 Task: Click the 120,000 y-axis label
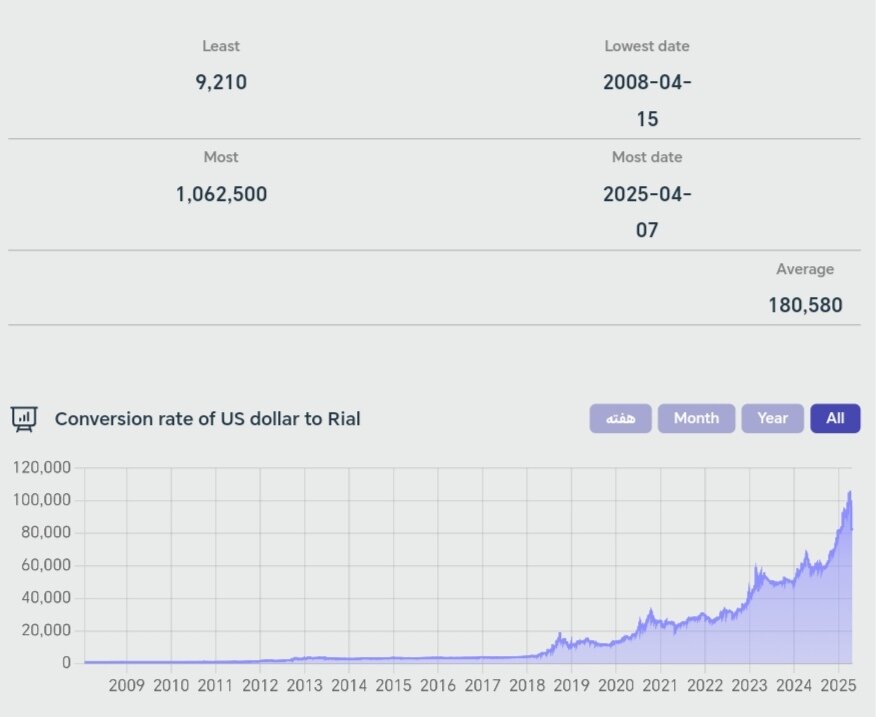click(x=42, y=467)
